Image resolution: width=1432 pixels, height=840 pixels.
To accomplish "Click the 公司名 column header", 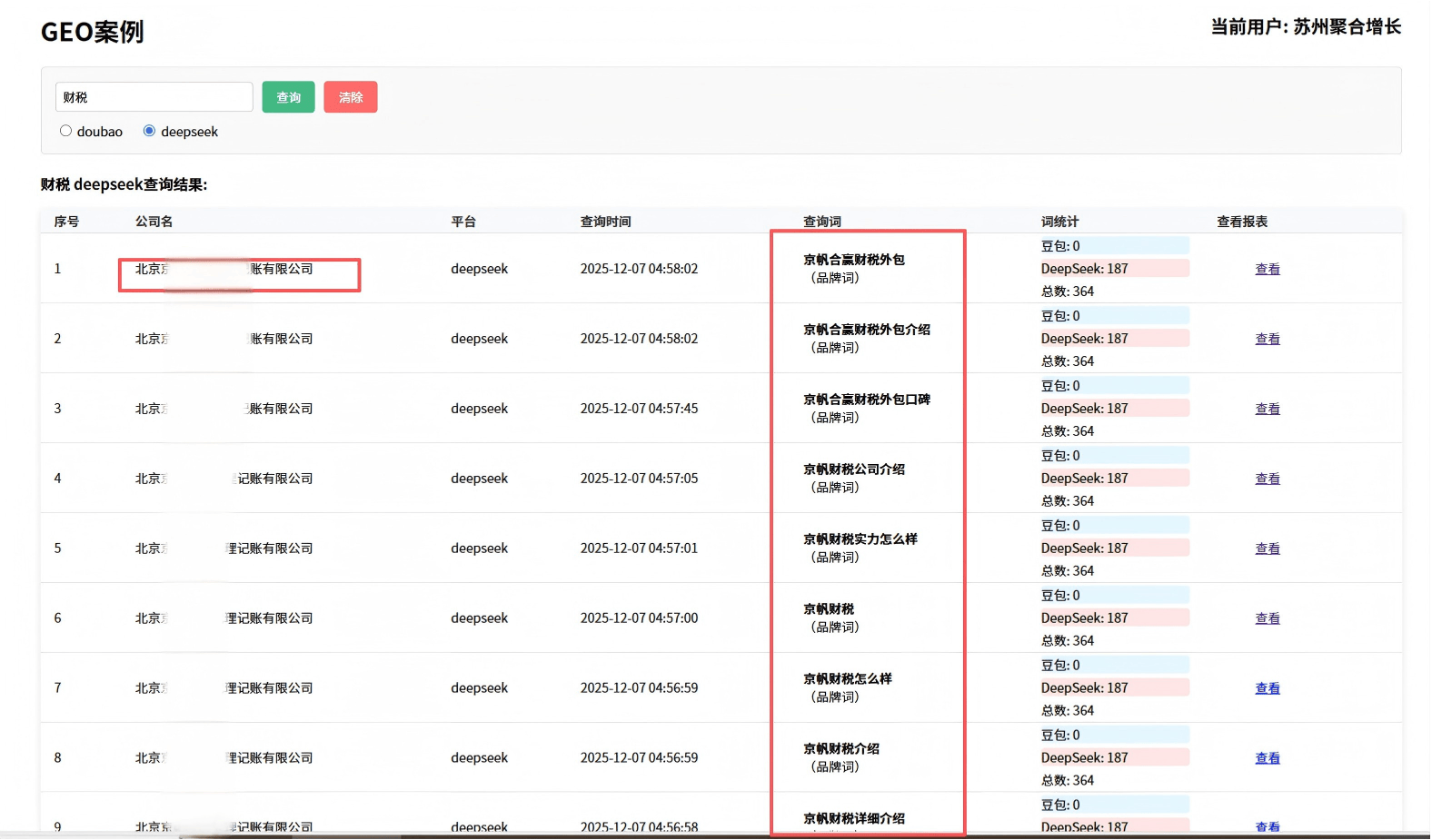I will [x=154, y=222].
